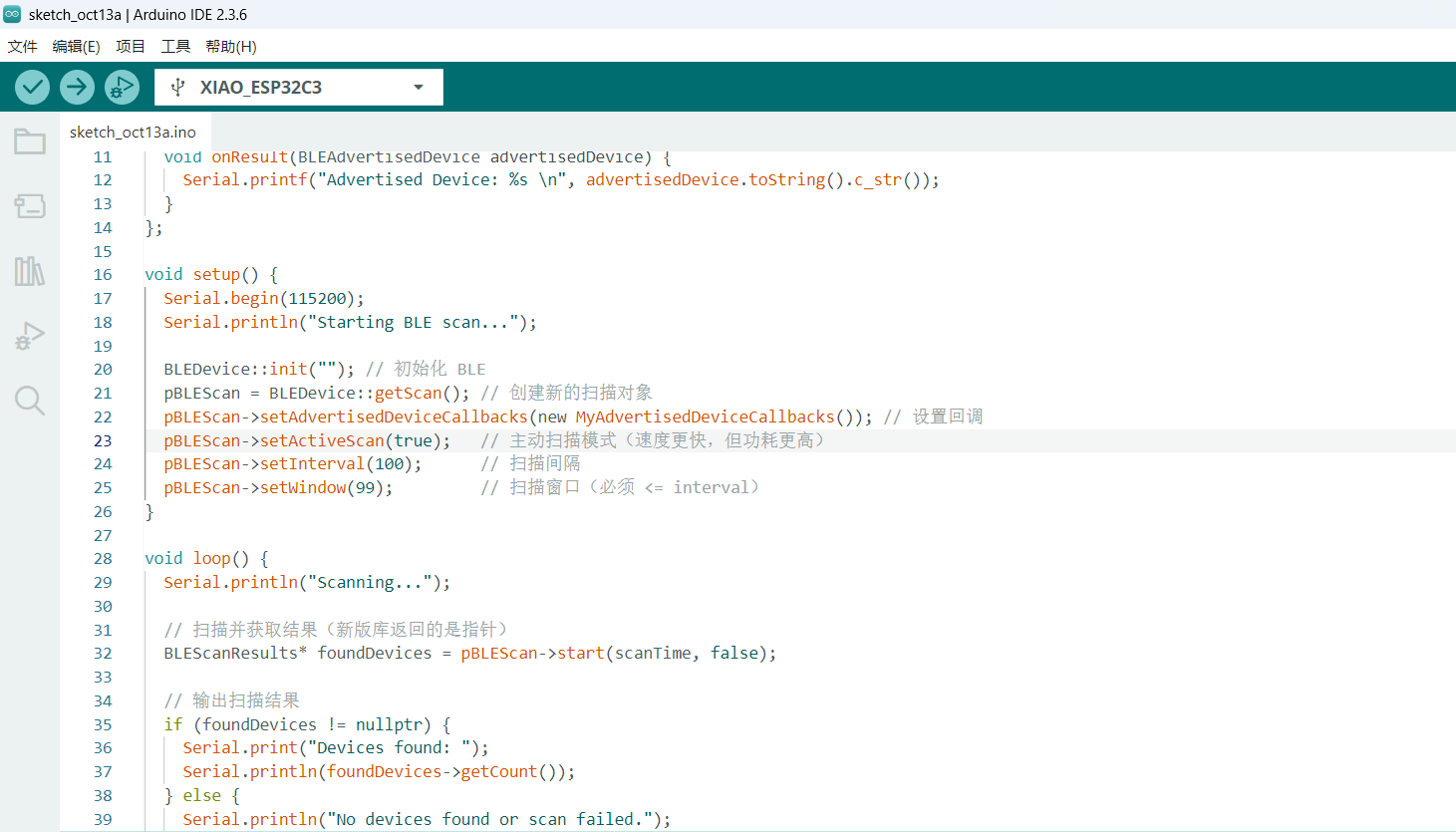The image size is (1456, 832).
Task: Open the 编辑(E) menu
Action: coord(76,47)
